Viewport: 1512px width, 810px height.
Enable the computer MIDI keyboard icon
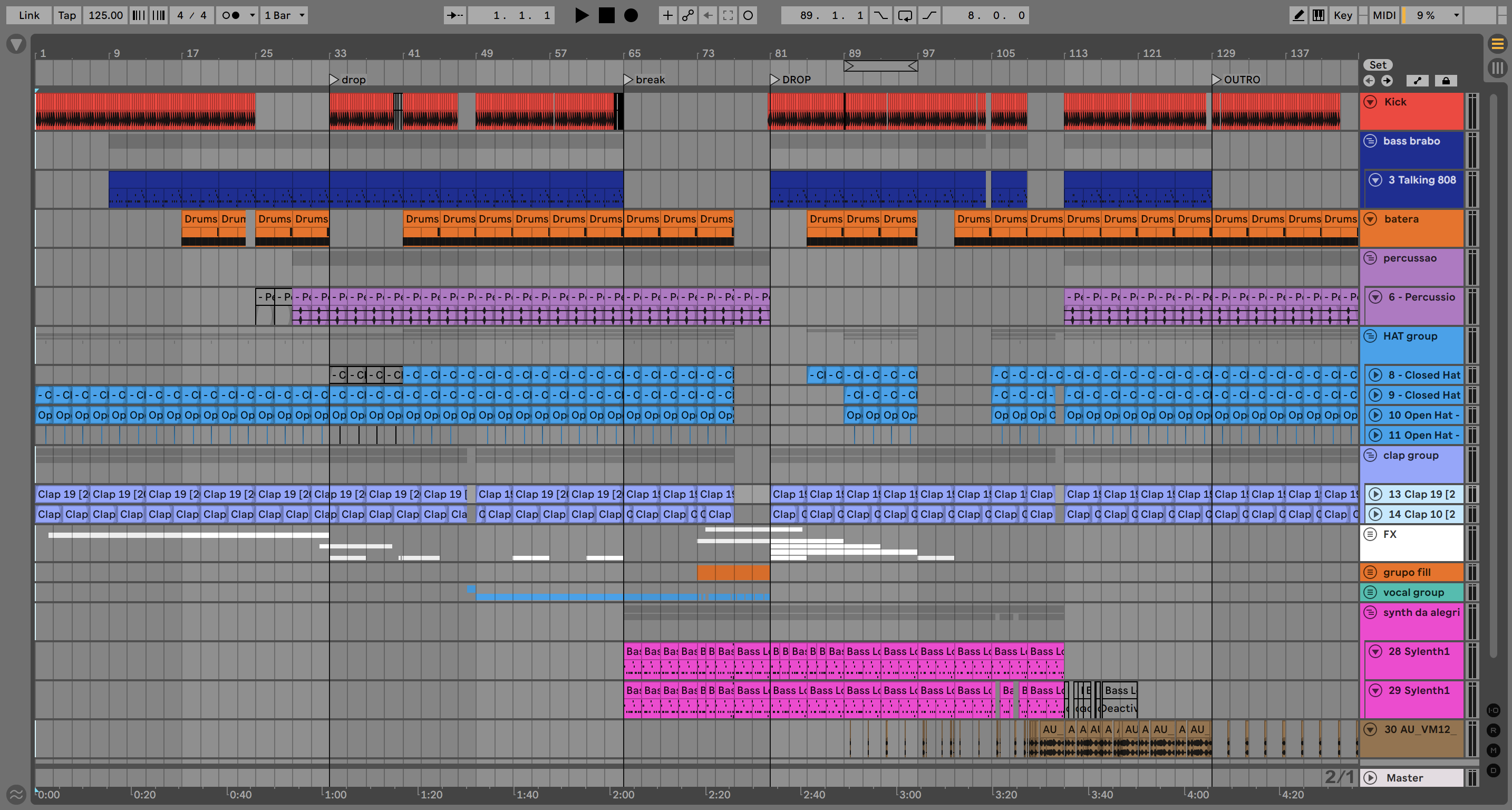coord(1319,15)
